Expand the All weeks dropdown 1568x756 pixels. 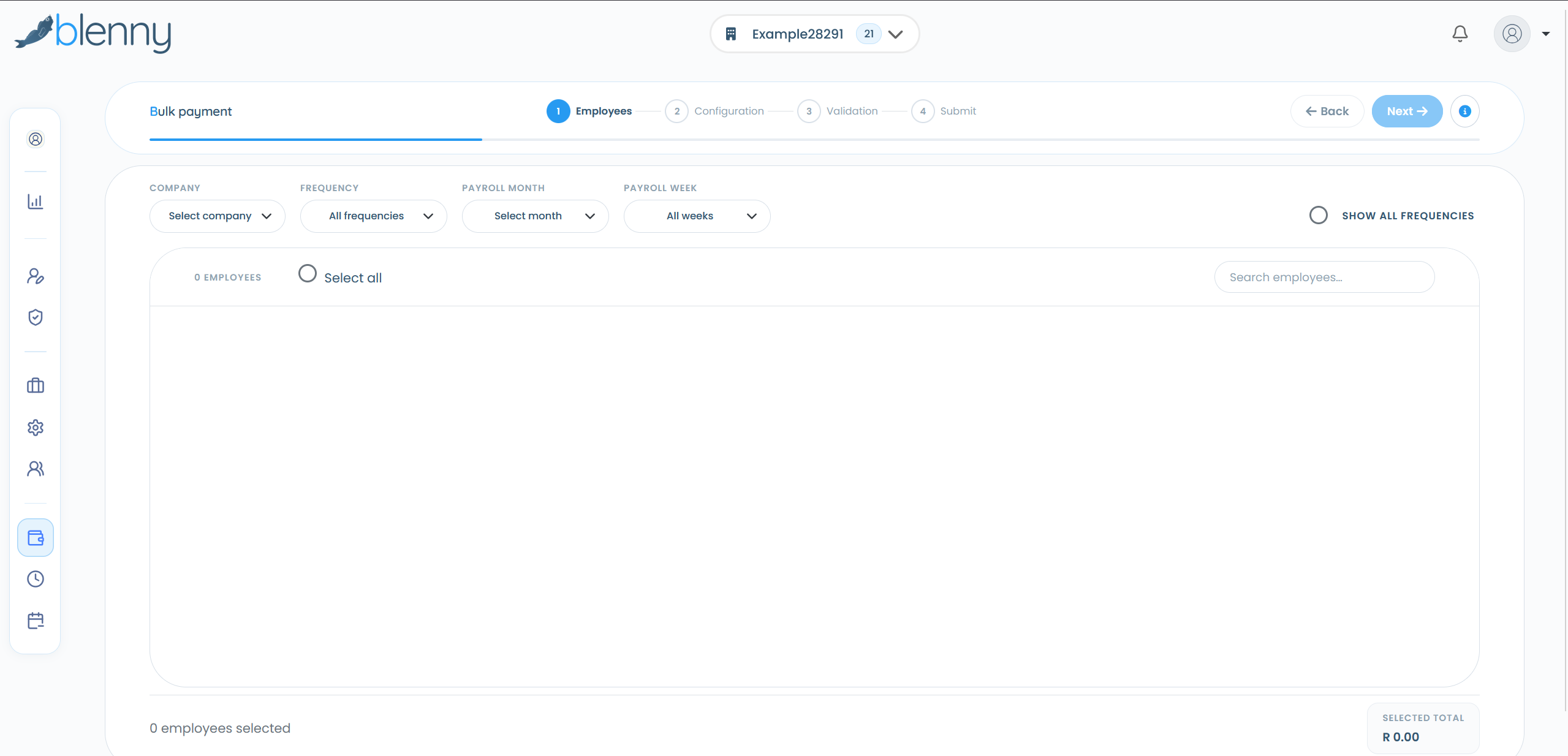pos(697,216)
